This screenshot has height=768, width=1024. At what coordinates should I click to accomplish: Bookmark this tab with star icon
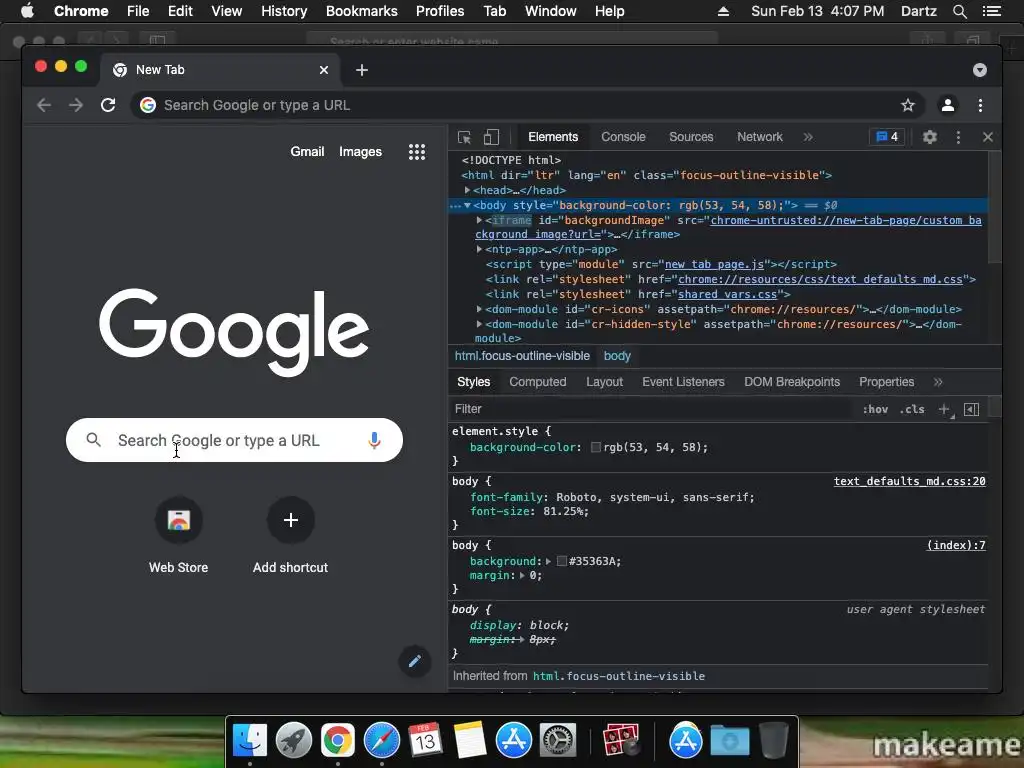point(908,105)
